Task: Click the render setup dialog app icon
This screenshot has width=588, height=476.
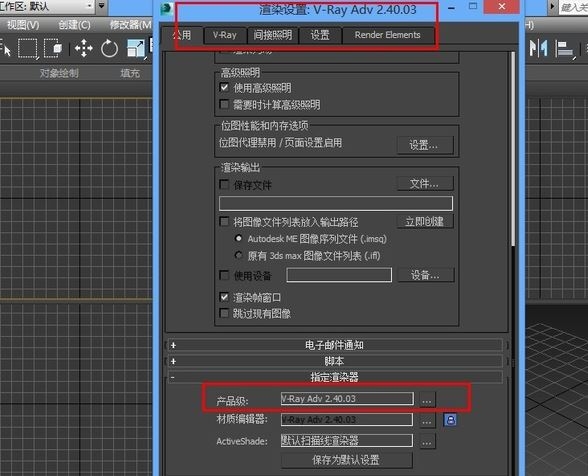Action: pyautogui.click(x=166, y=9)
